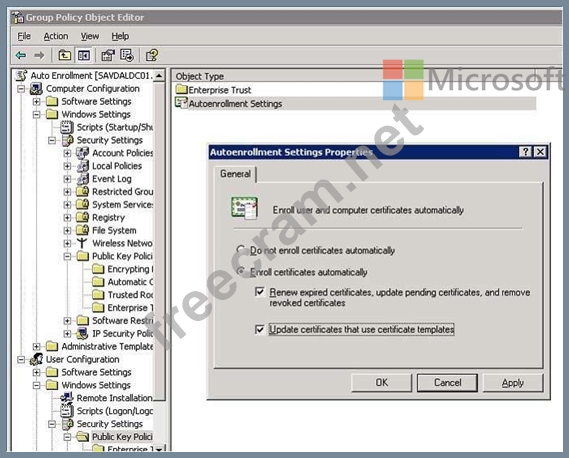Uncheck Update certificates that use templates

(260, 330)
